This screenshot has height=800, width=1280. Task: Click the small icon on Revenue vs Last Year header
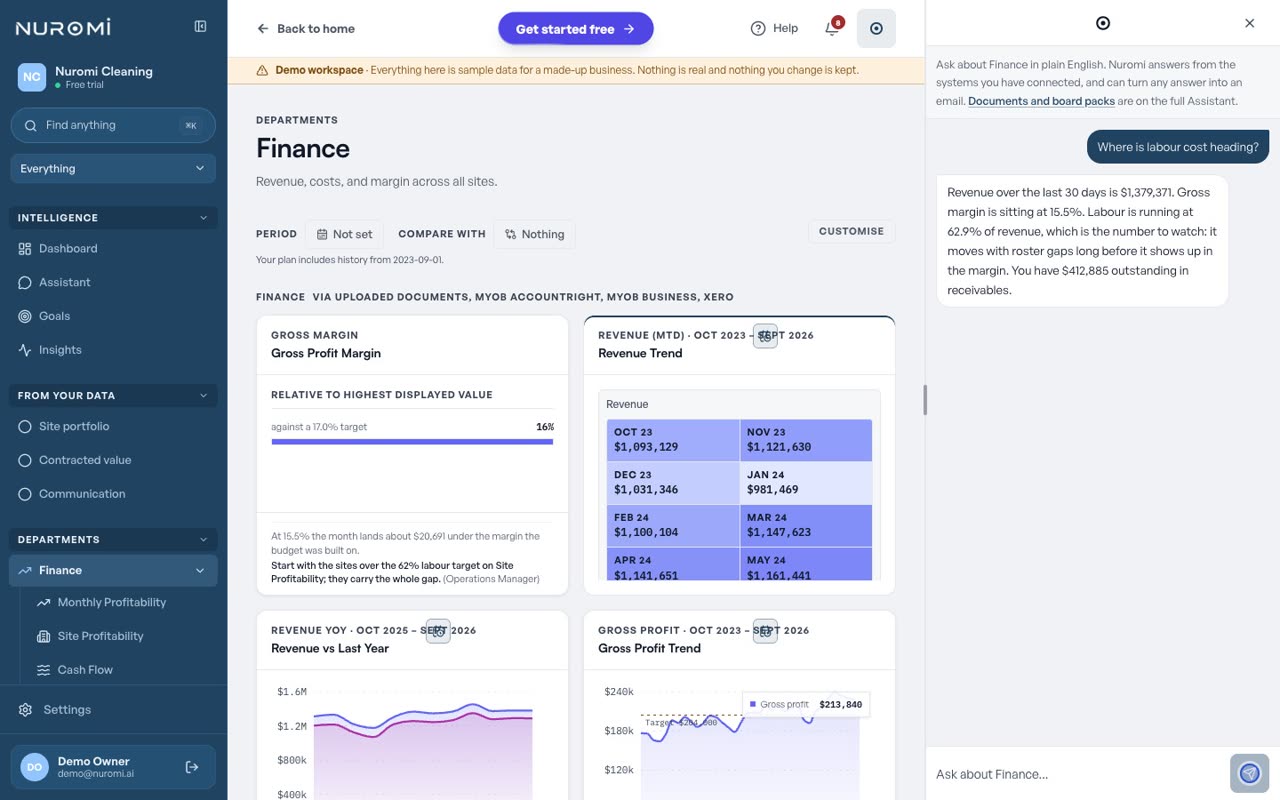(x=438, y=631)
